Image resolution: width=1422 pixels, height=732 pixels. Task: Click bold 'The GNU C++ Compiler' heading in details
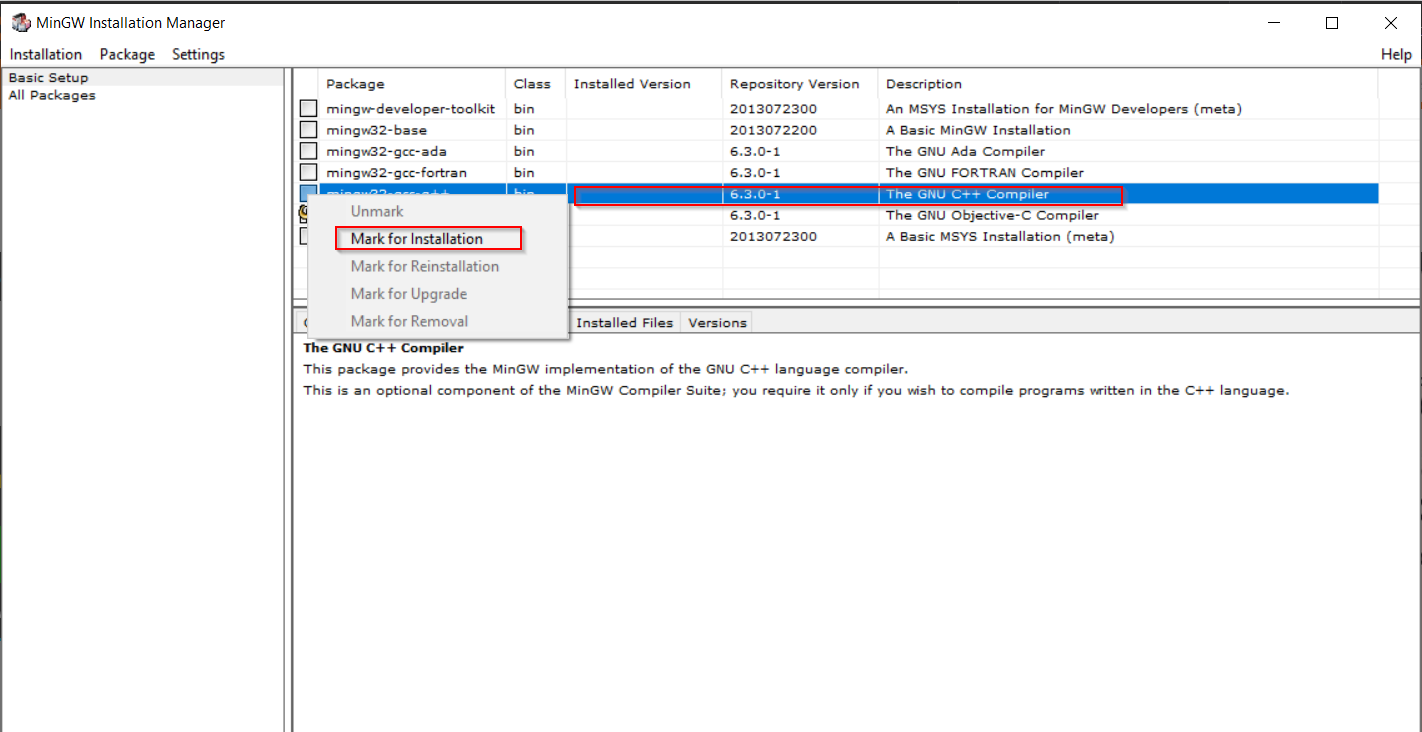pos(383,348)
